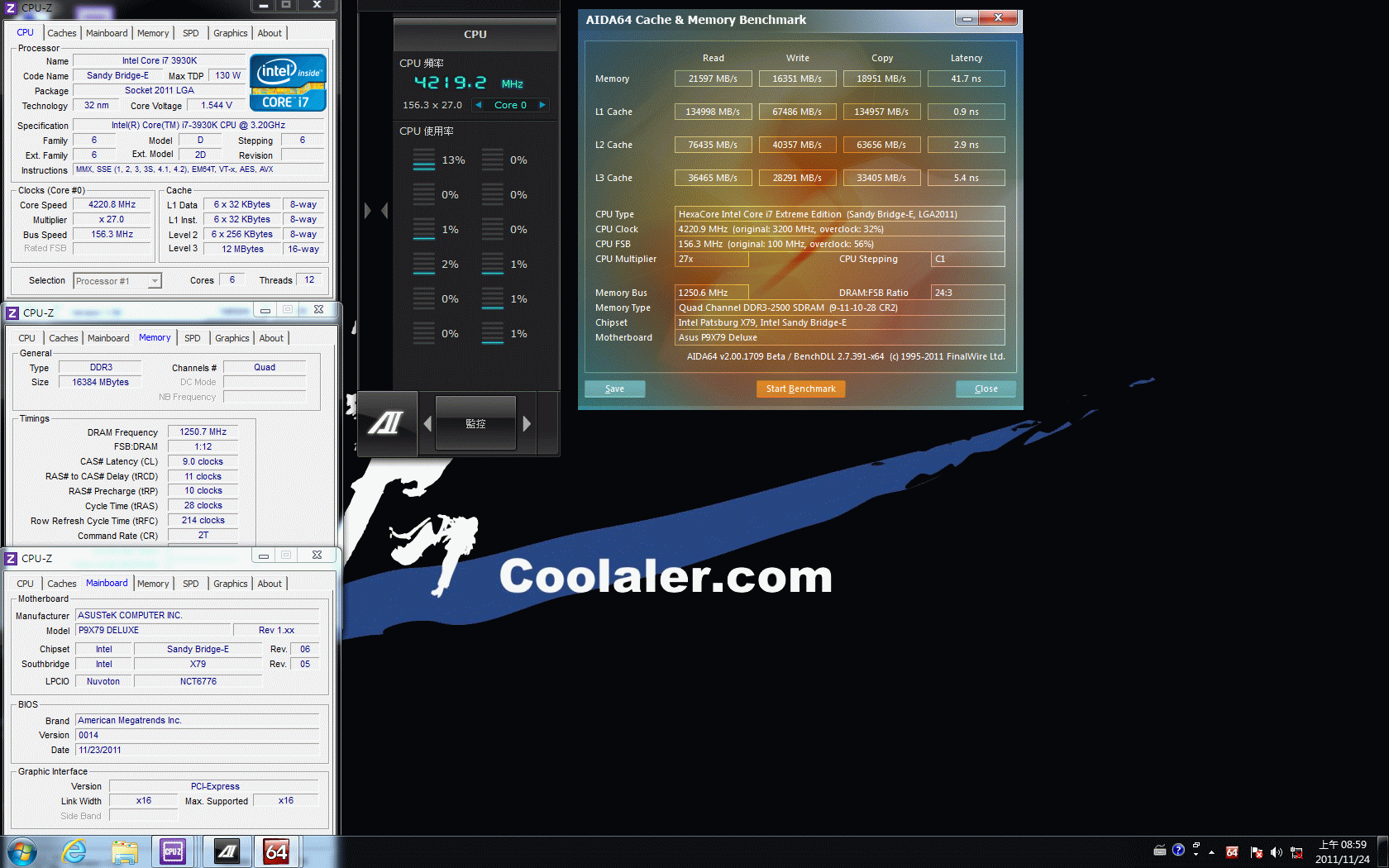Click the AI Suite II logo button

386,423
